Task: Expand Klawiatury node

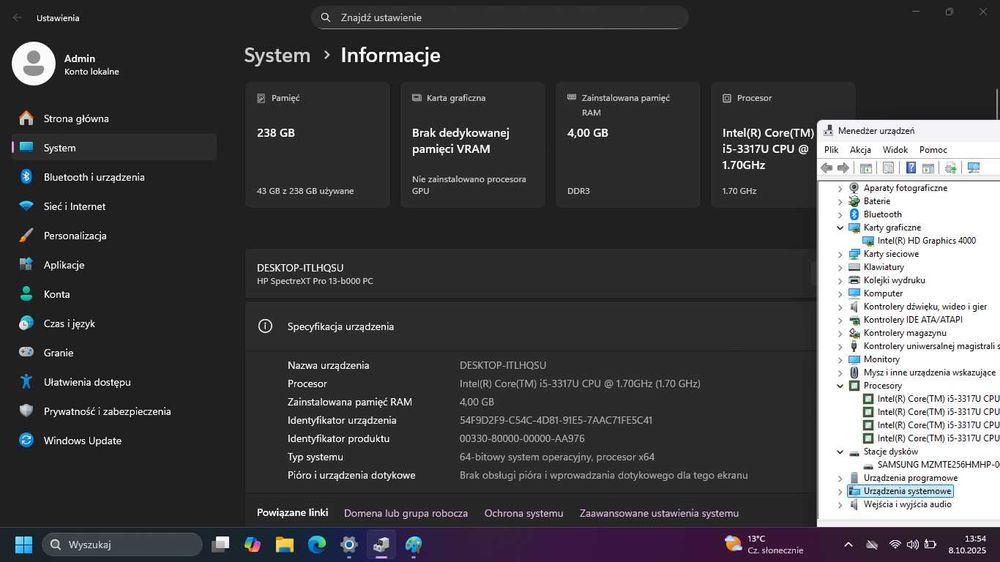Action: 840,267
